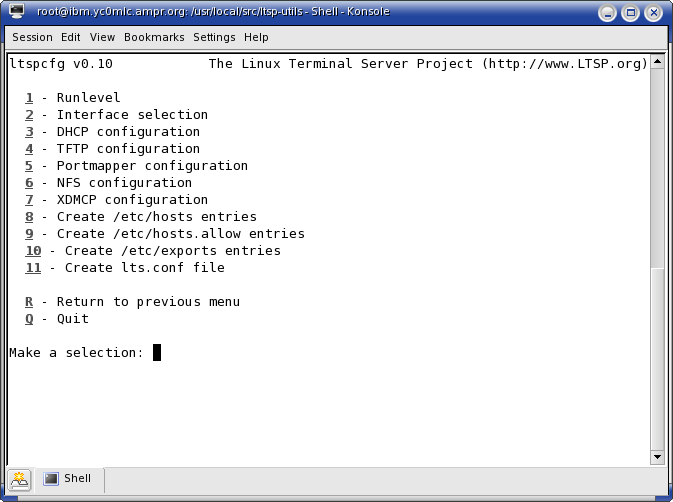
Task: Click the scrollbar down arrow
Action: pyautogui.click(x=657, y=457)
